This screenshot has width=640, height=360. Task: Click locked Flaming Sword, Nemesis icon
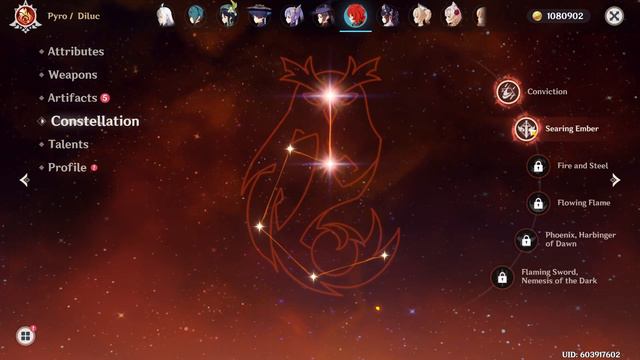coord(502,278)
